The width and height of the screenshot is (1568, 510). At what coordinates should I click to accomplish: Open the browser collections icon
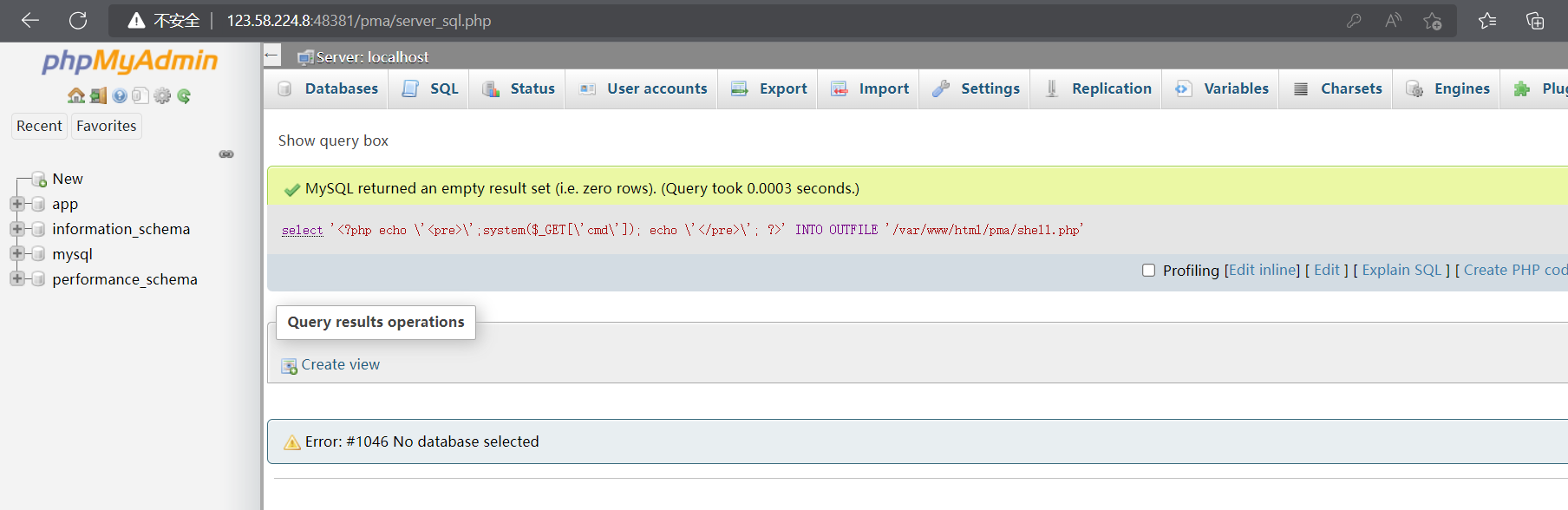point(1535,20)
